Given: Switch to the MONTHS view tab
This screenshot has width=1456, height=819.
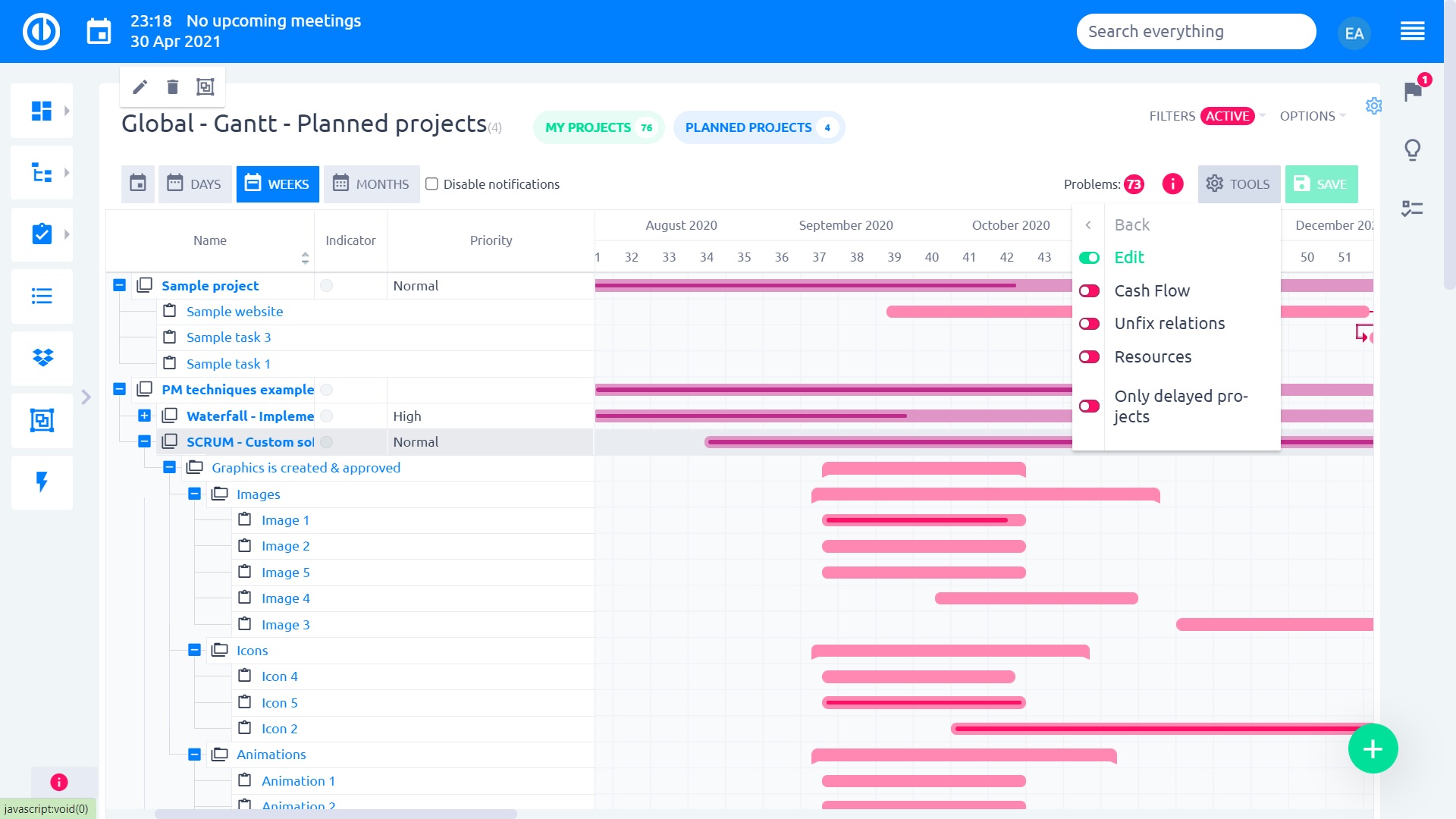Looking at the screenshot, I should tap(372, 184).
